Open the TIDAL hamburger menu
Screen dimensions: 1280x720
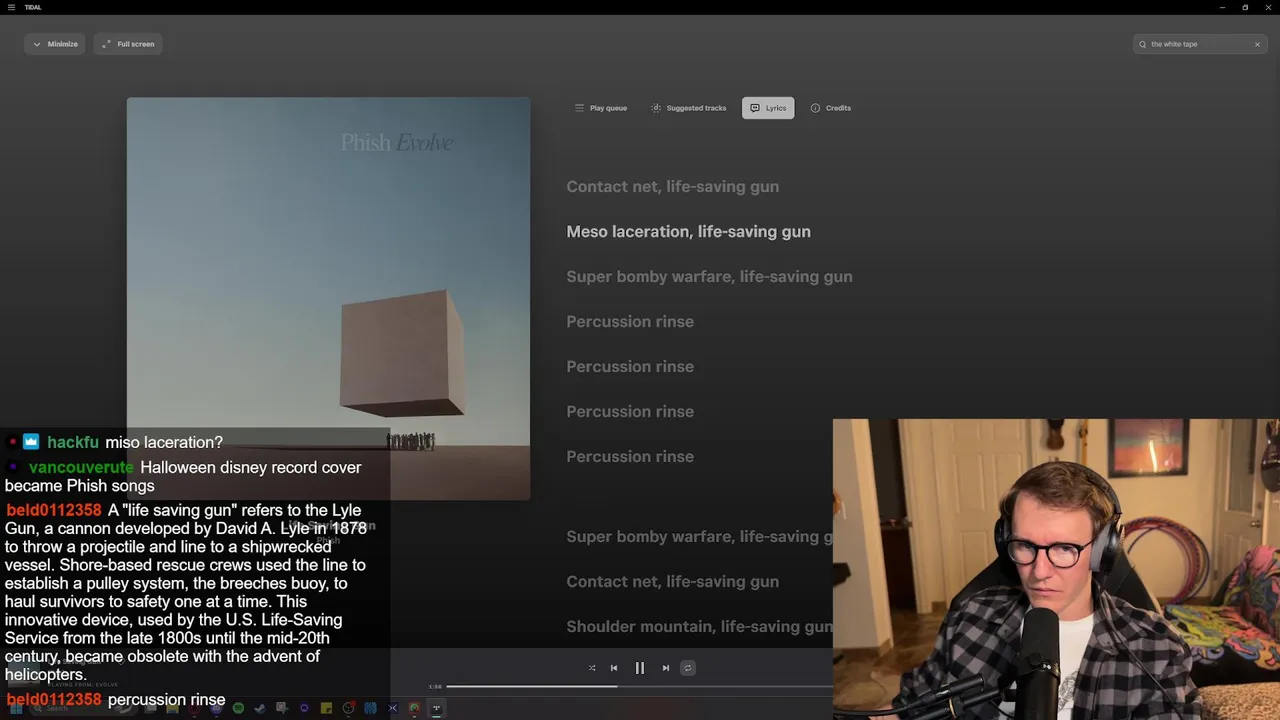coord(11,7)
